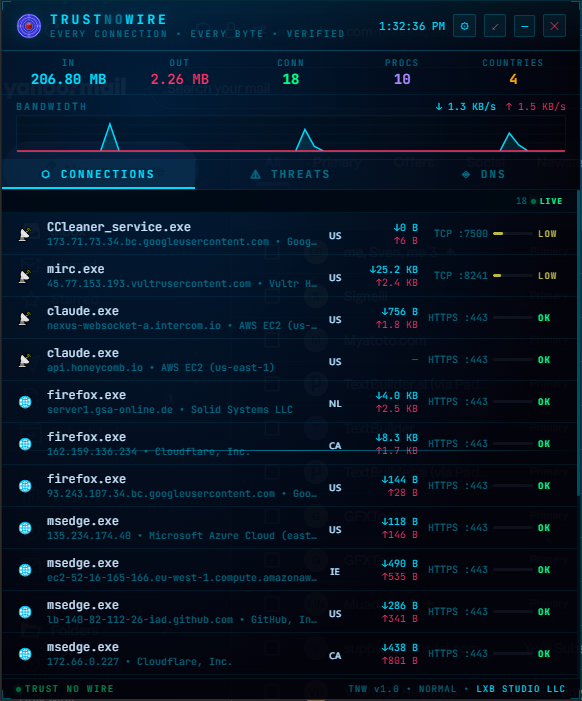Image resolution: width=582 pixels, height=701 pixels.
Task: Click msedge.exe globe icon for 172.66.0.227
Action: click(25, 654)
